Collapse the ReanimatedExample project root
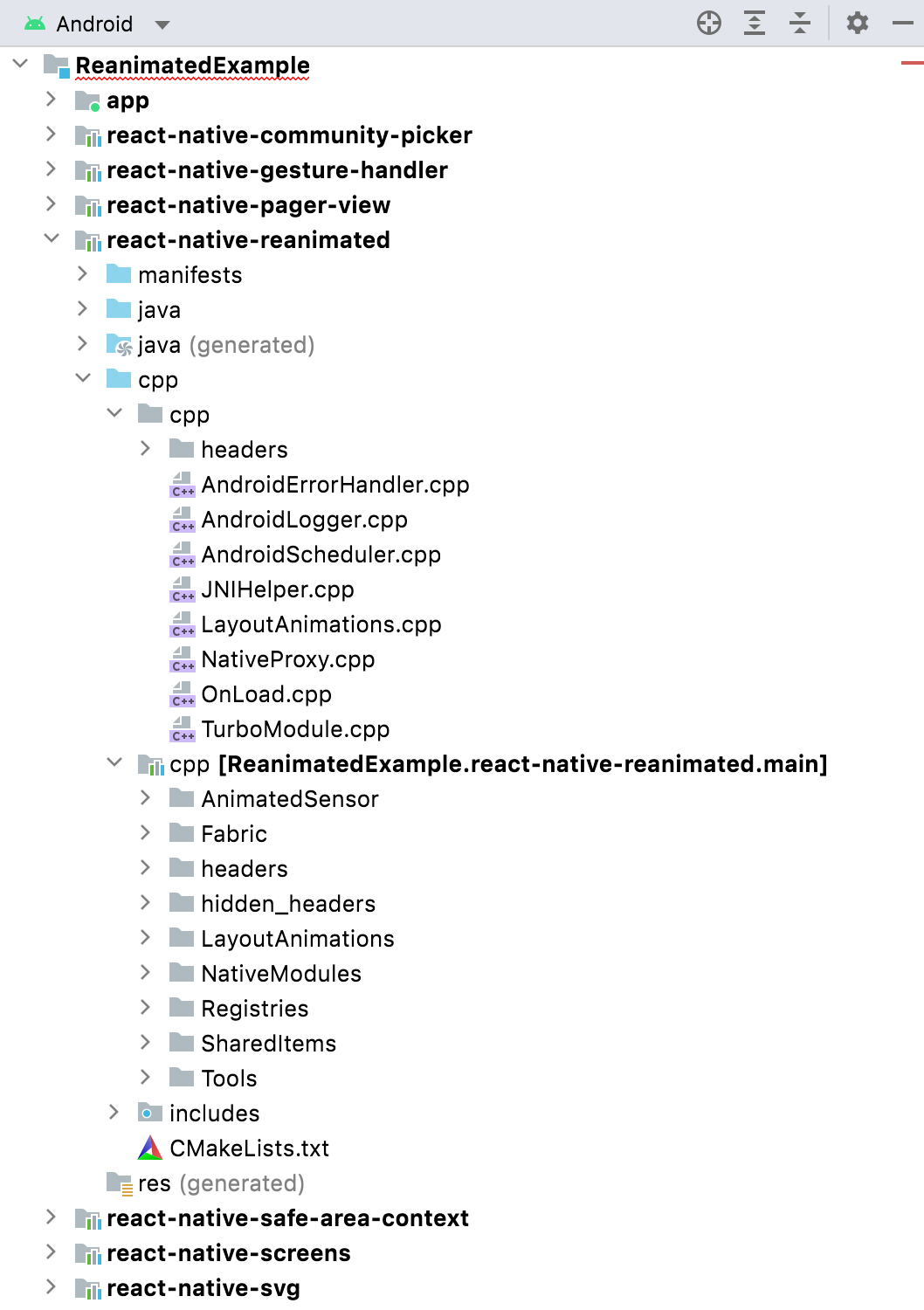924x1310 pixels. pos(19,65)
